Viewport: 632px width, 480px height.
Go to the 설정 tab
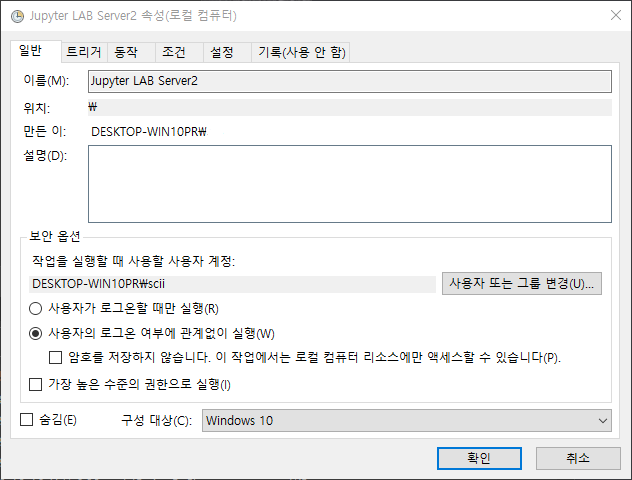tap(227, 52)
